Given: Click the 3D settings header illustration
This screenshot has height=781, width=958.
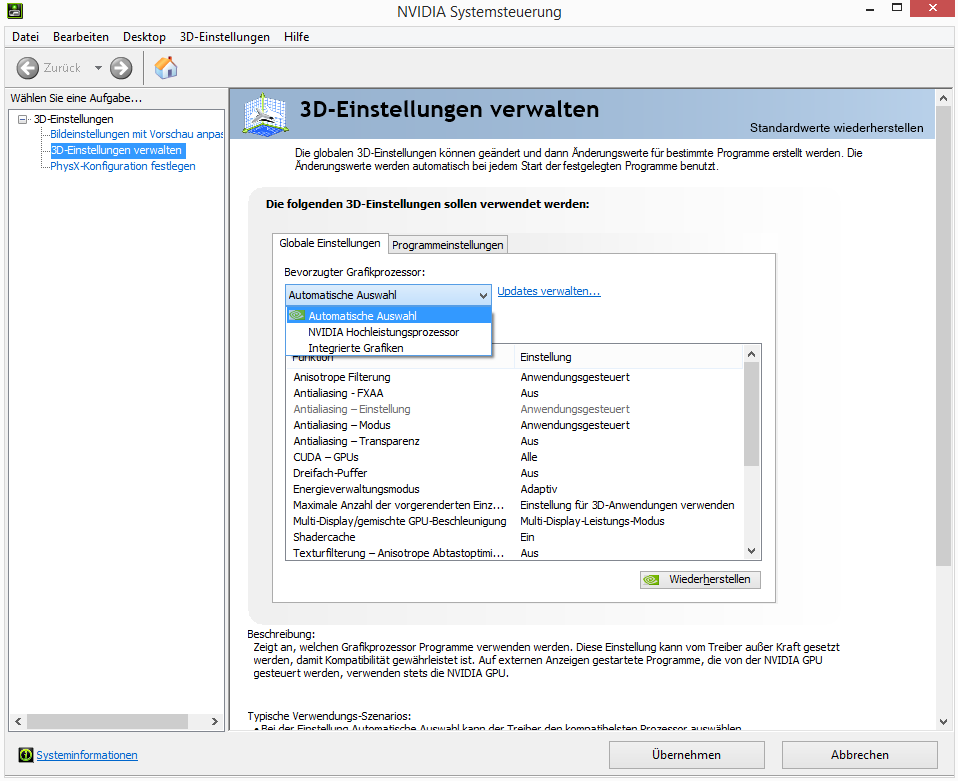Looking at the screenshot, I should [x=265, y=114].
